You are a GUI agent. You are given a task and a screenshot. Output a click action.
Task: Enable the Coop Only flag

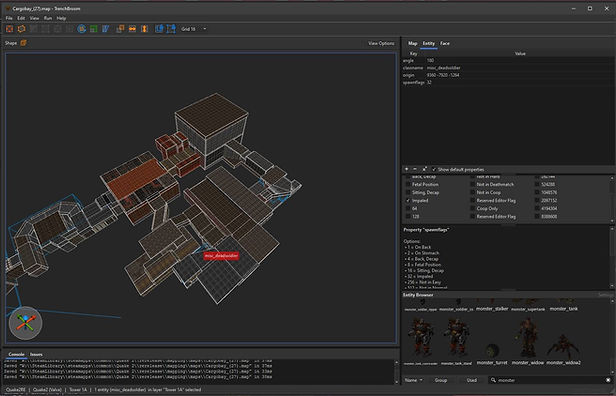(473, 209)
